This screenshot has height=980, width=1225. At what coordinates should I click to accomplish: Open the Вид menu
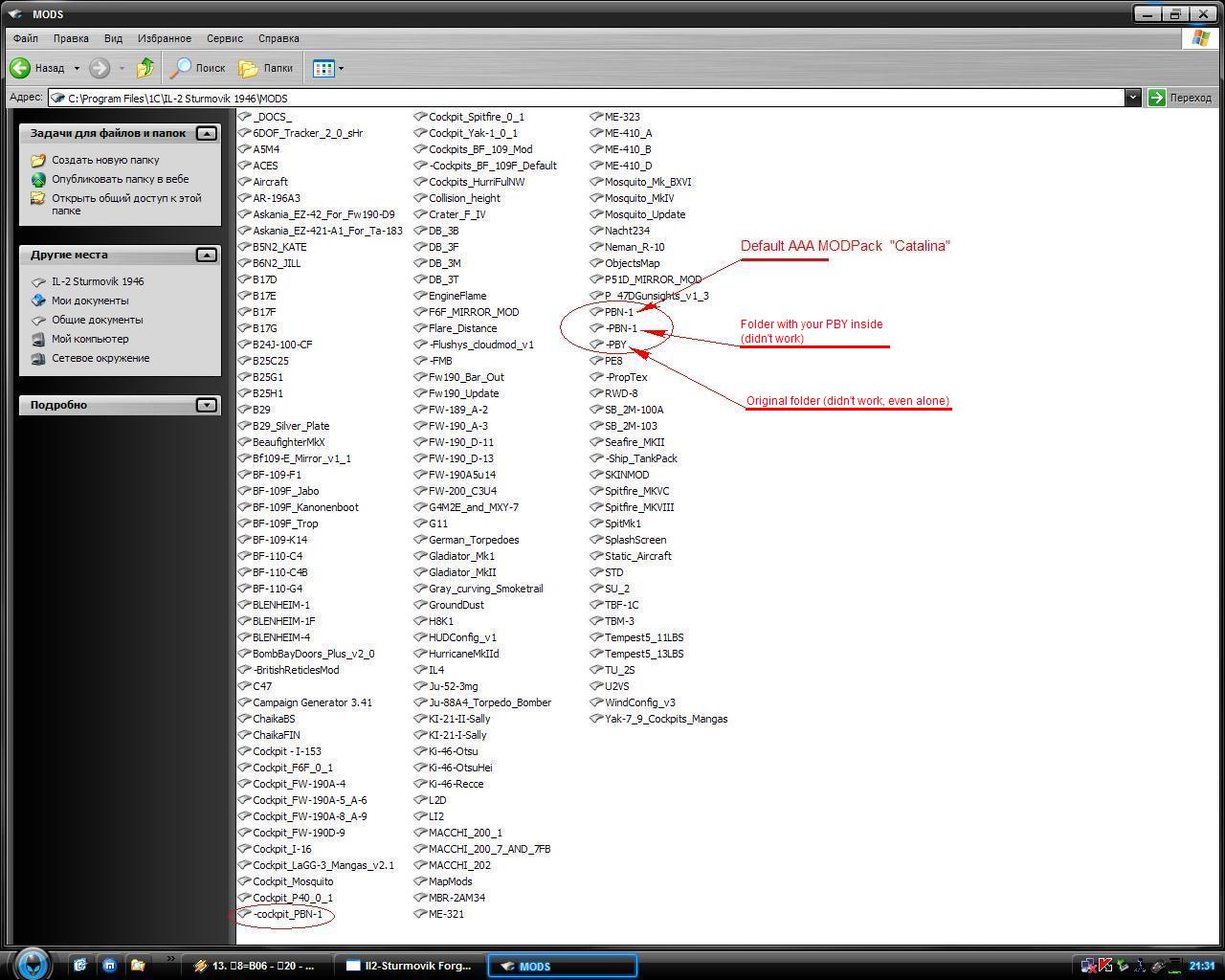pyautogui.click(x=113, y=38)
